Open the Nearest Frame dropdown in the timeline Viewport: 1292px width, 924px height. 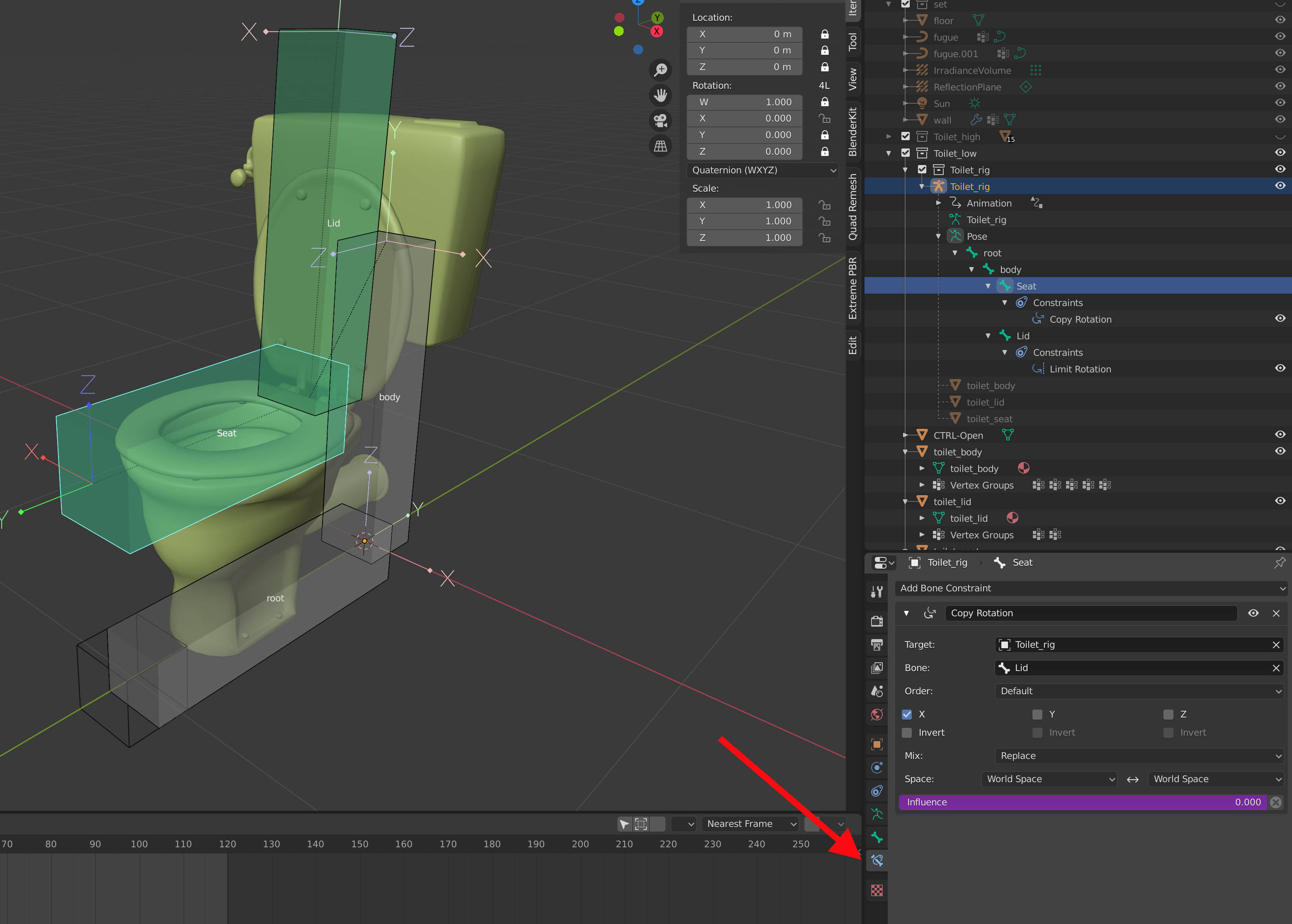tap(750, 823)
